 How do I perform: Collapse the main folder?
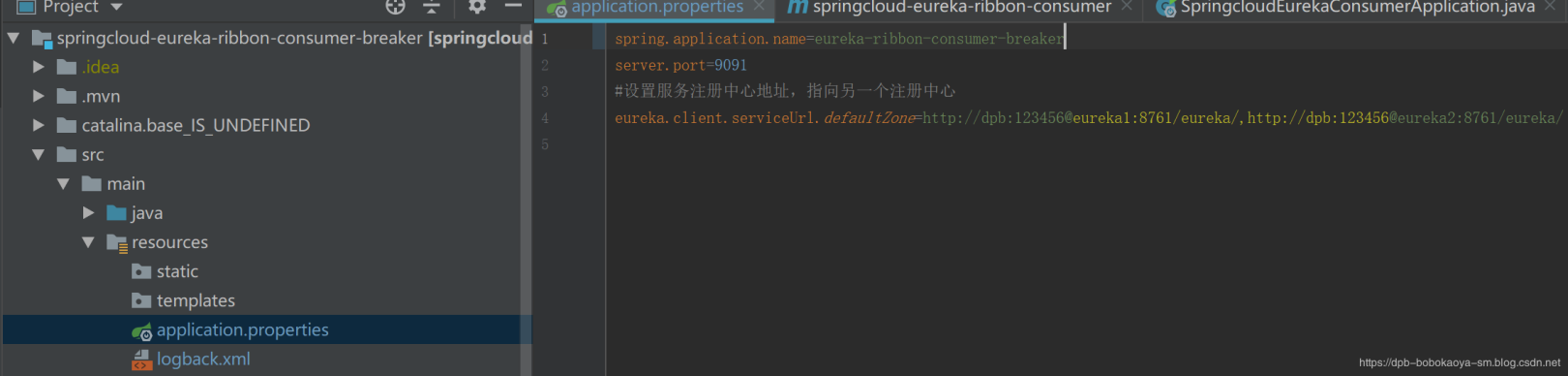pos(64,183)
